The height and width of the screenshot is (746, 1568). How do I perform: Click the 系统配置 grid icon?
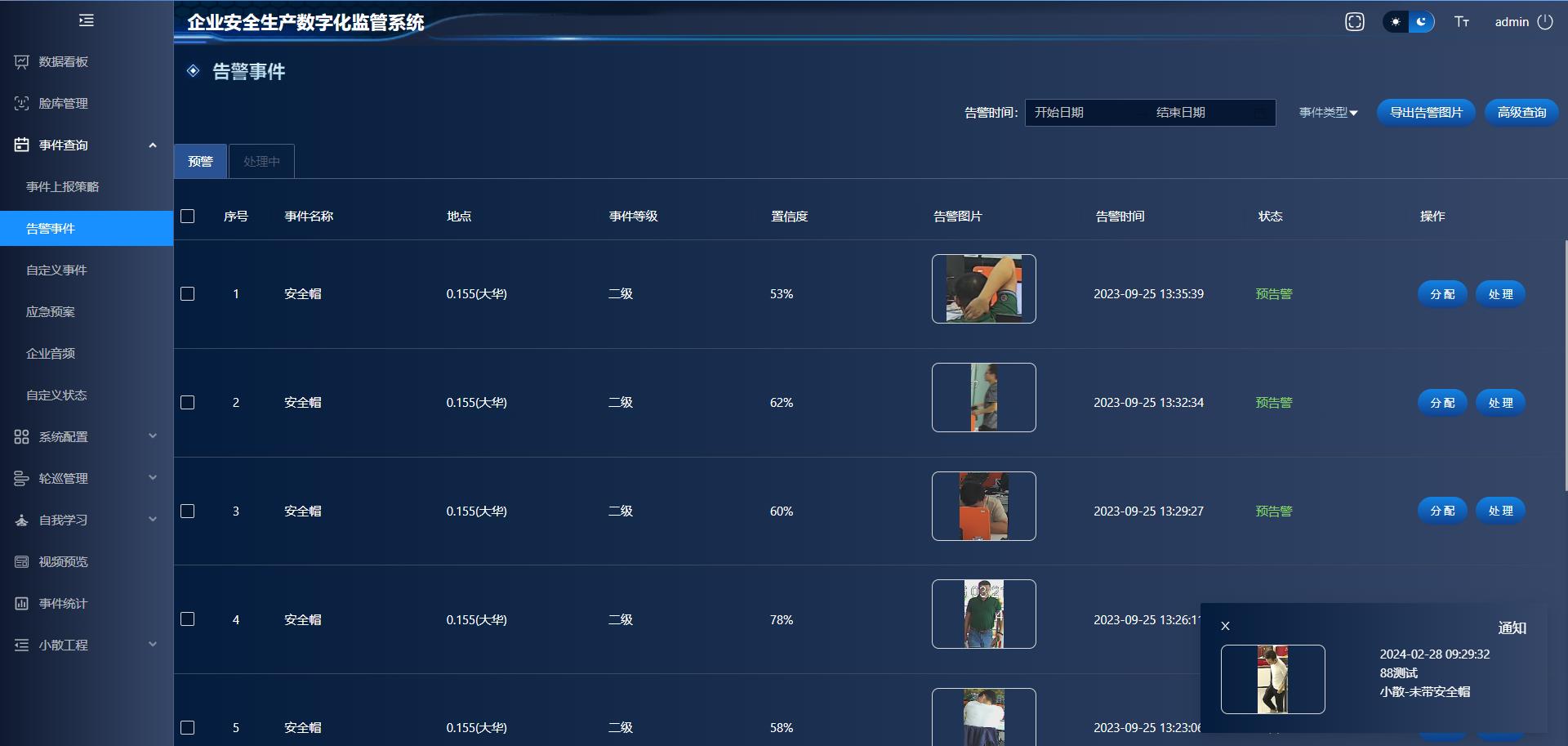(21, 437)
